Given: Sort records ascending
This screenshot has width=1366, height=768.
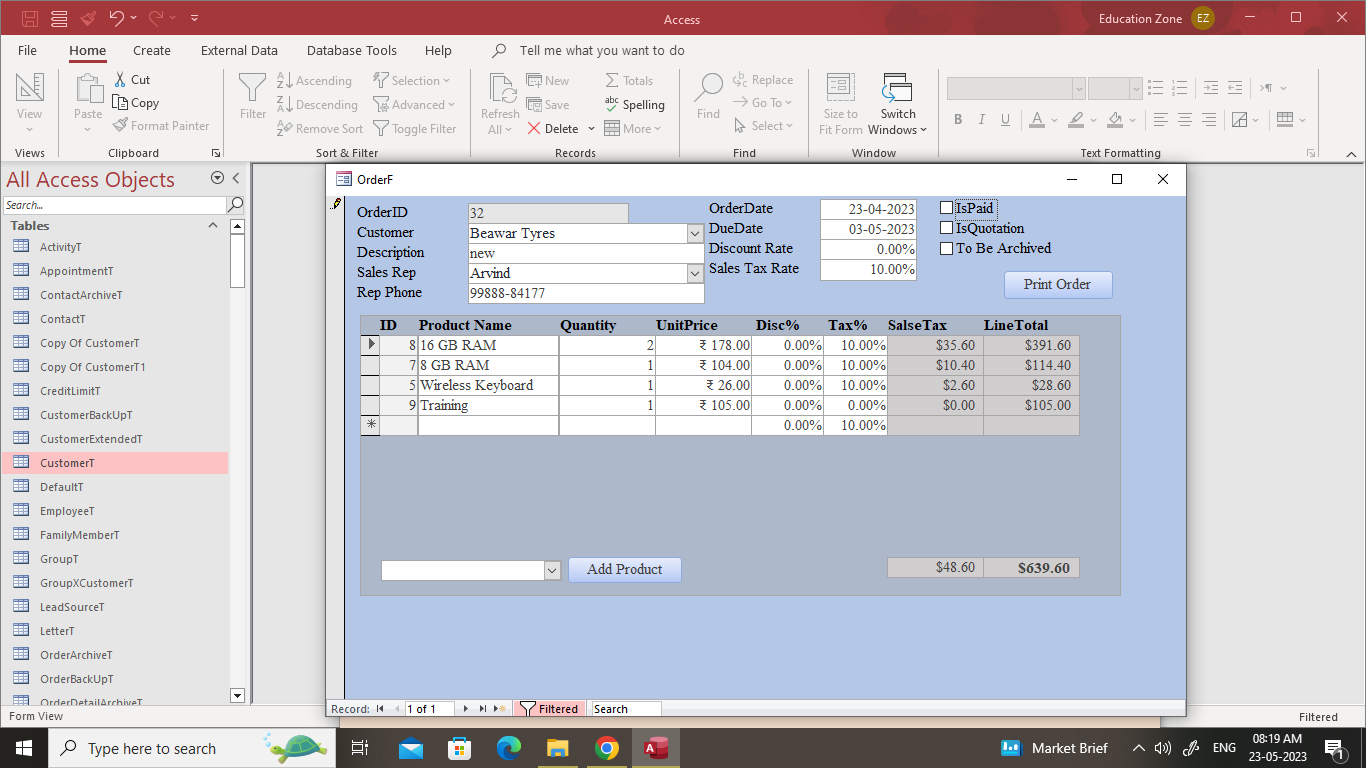Looking at the screenshot, I should (315, 80).
